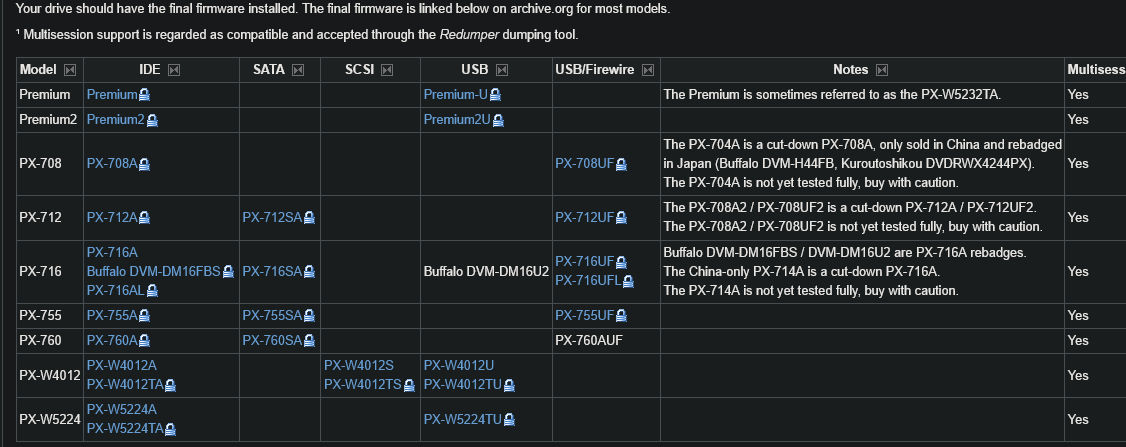This screenshot has height=447, width=1126.
Task: Open the Premium2U firmware link
Action: tap(457, 119)
